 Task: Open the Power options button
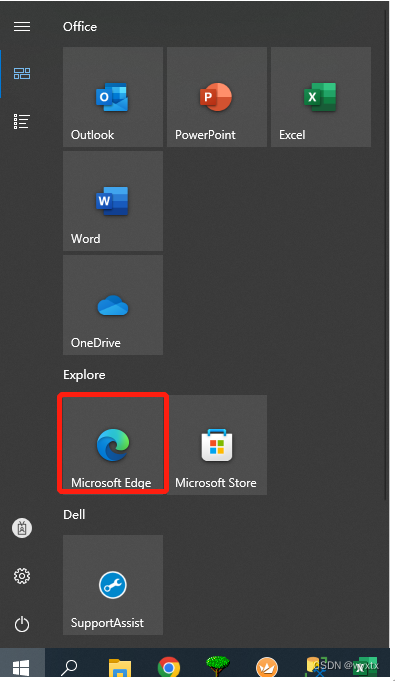22,625
